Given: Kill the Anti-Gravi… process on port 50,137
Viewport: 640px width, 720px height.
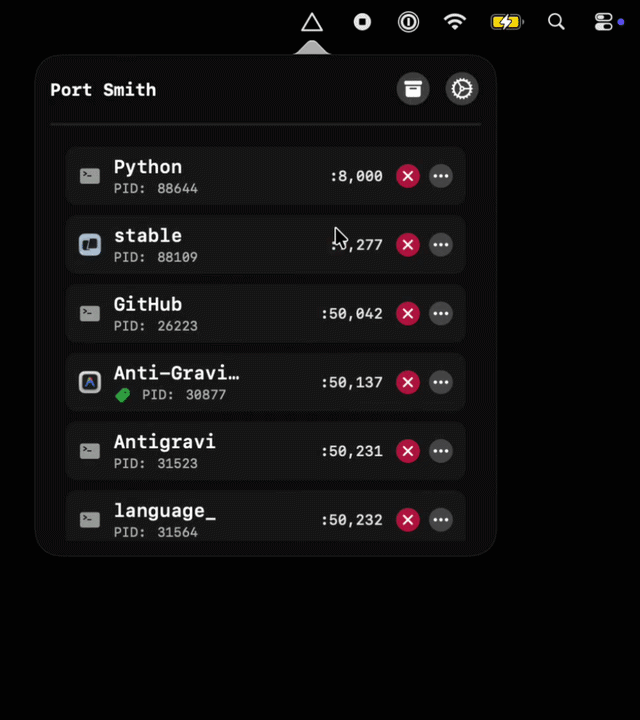Looking at the screenshot, I should click(x=407, y=382).
